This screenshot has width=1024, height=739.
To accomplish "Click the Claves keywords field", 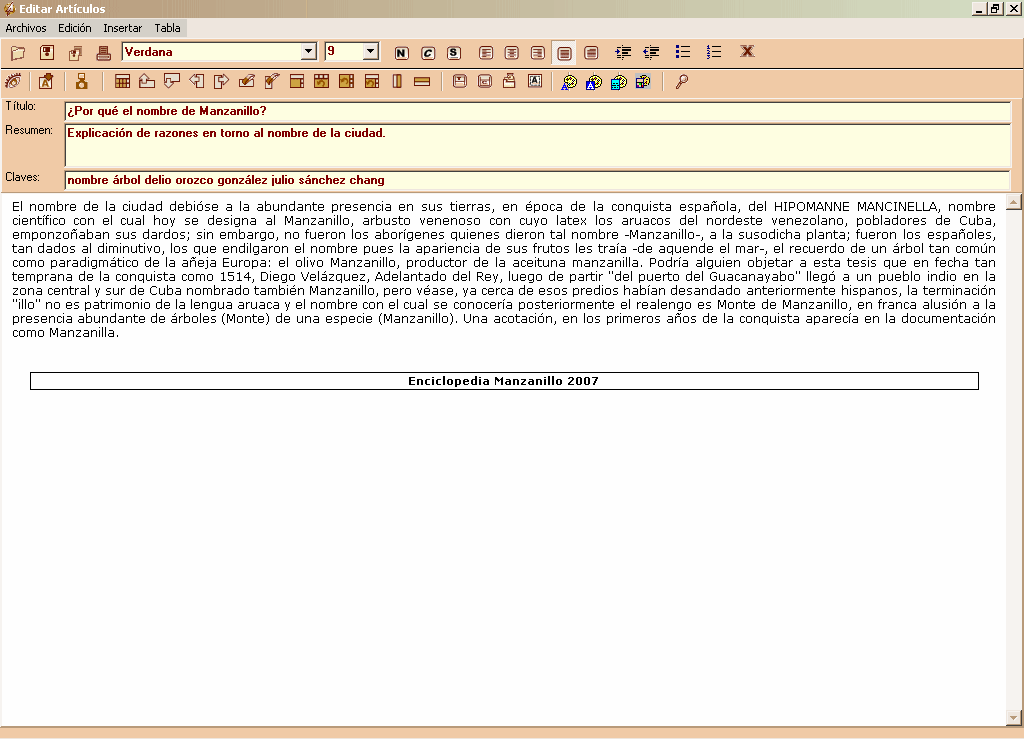I will point(537,180).
